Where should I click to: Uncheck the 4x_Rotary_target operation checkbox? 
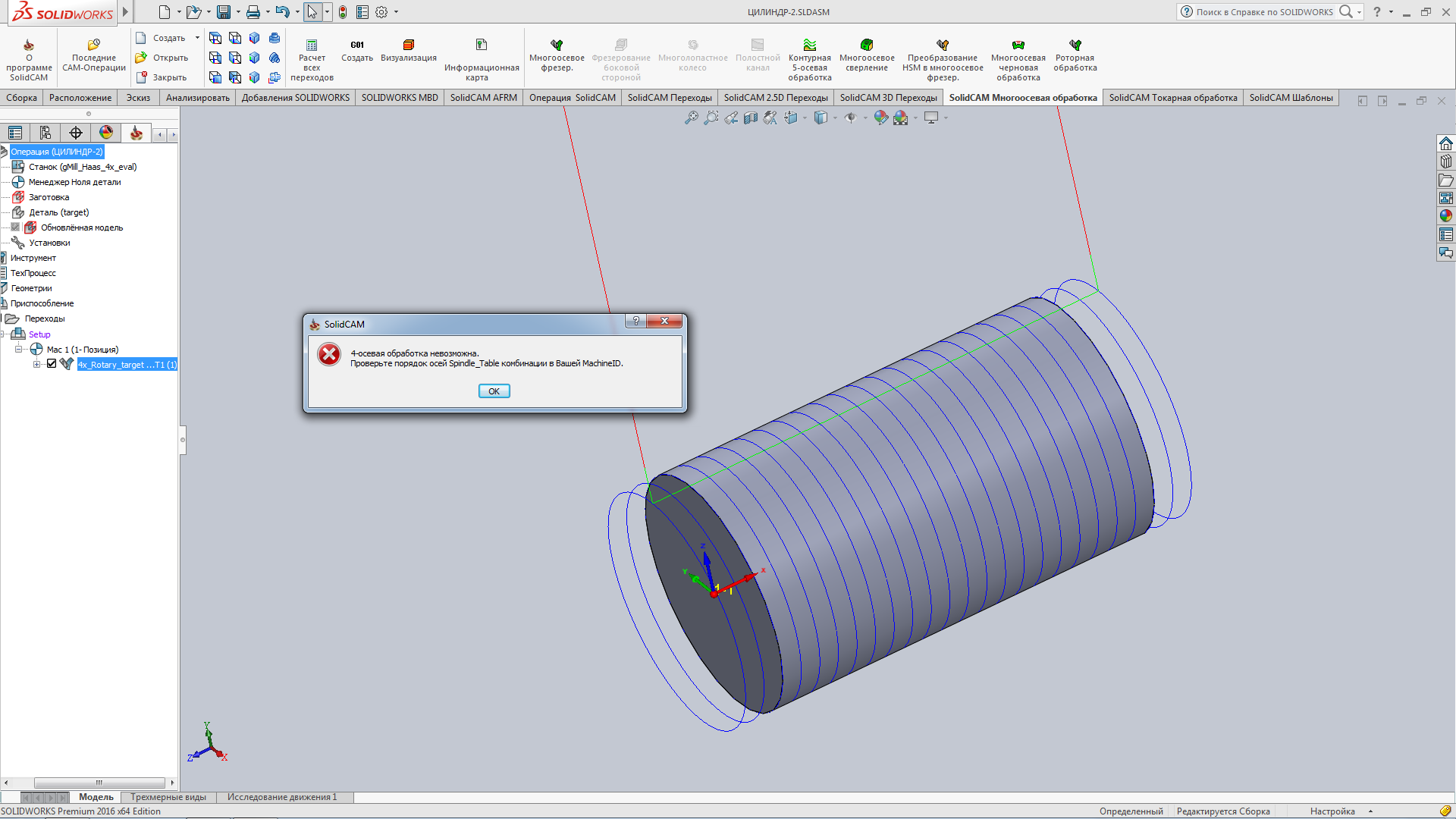(52, 364)
